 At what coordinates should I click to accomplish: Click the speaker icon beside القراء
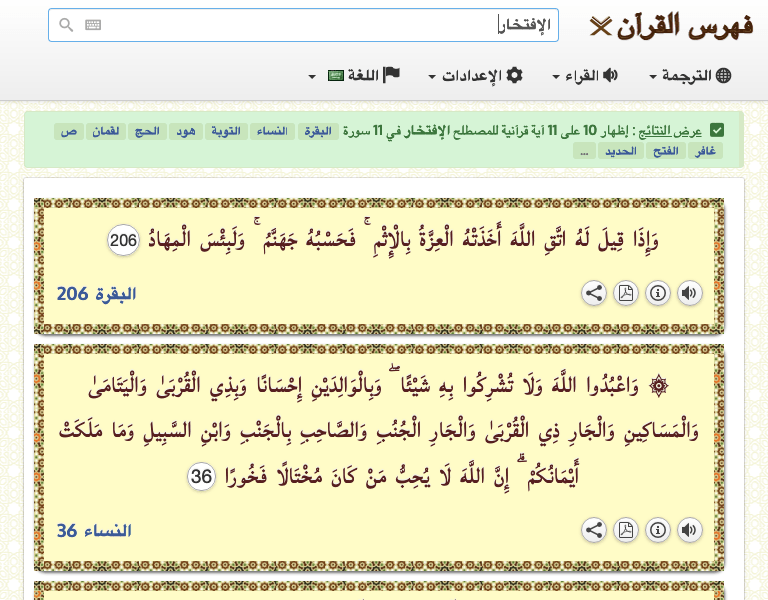[x=610, y=75]
